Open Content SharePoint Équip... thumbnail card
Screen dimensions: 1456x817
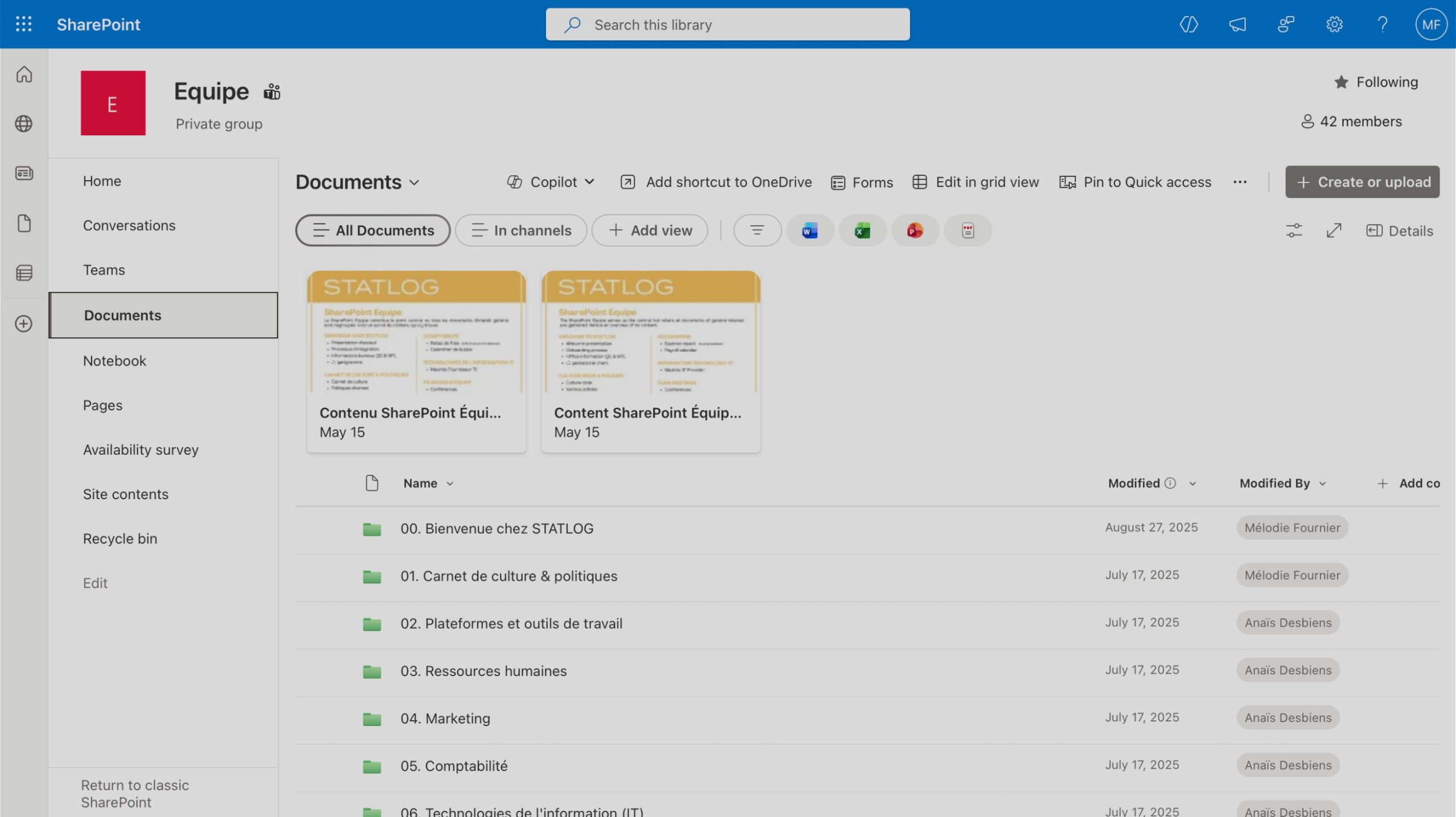(x=651, y=362)
